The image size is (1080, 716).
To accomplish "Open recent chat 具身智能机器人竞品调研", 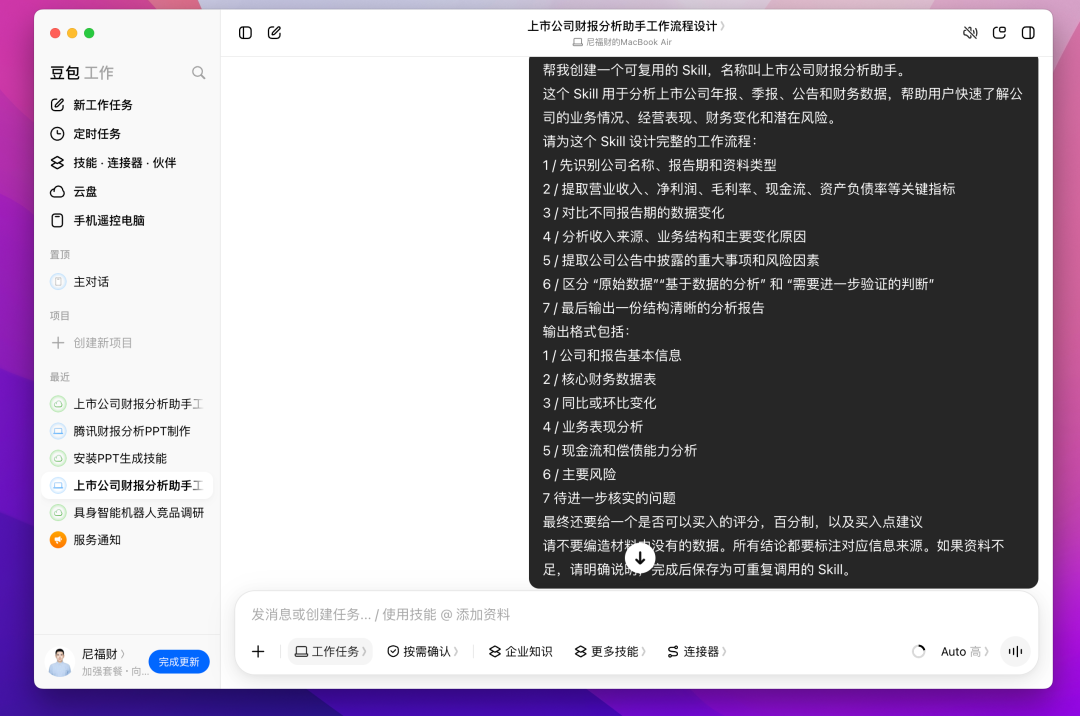I will pos(127,512).
